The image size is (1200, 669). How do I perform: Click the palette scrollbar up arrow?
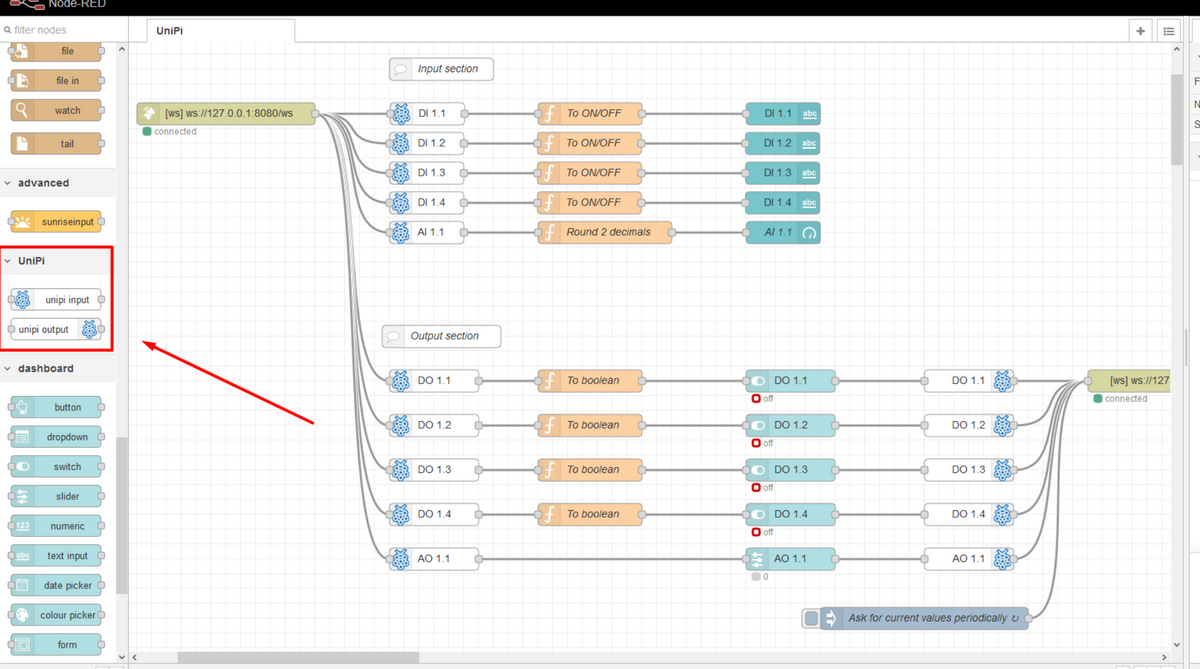tap(122, 48)
